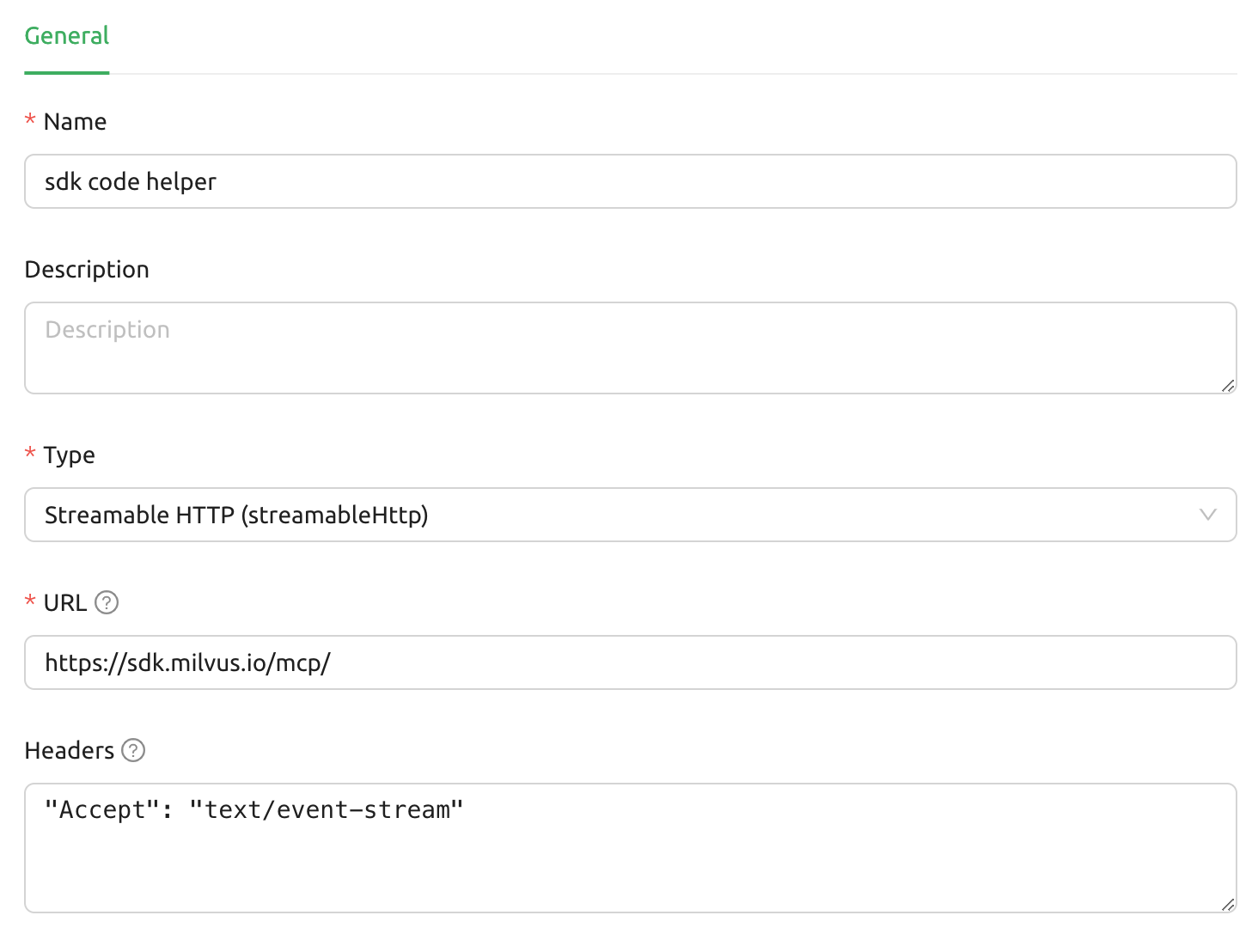Select the Streamable HTTP (streamableHttp) value text

[x=236, y=515]
